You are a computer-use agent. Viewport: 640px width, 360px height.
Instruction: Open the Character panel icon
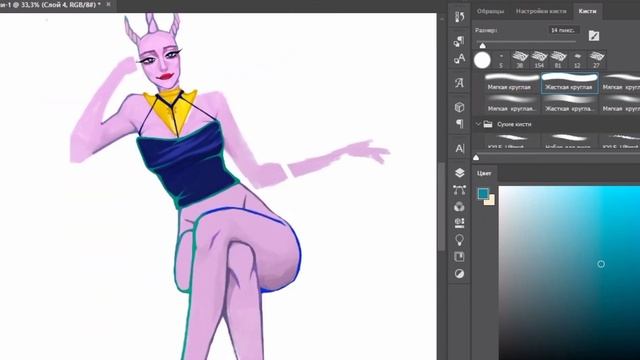click(459, 149)
